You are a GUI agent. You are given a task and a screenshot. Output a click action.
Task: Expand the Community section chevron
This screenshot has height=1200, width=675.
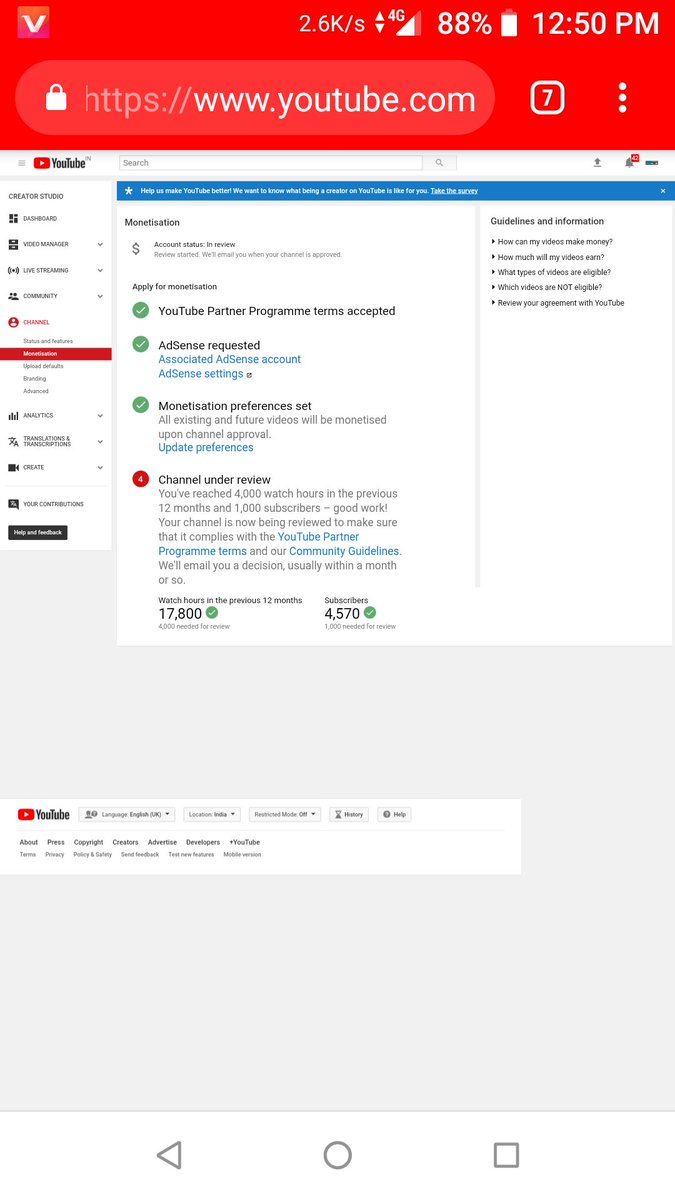pyautogui.click(x=100, y=296)
